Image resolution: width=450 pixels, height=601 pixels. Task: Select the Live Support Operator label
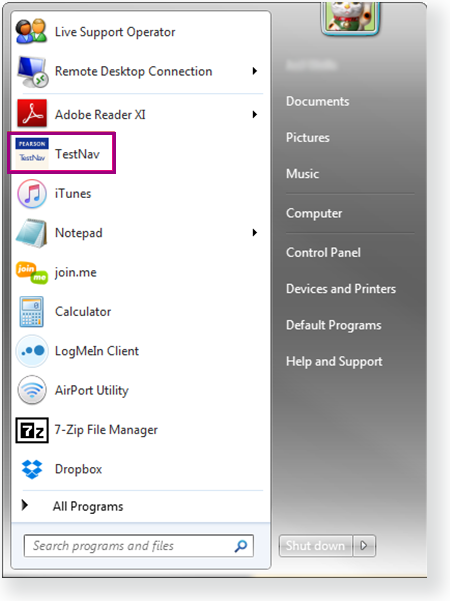click(x=115, y=32)
